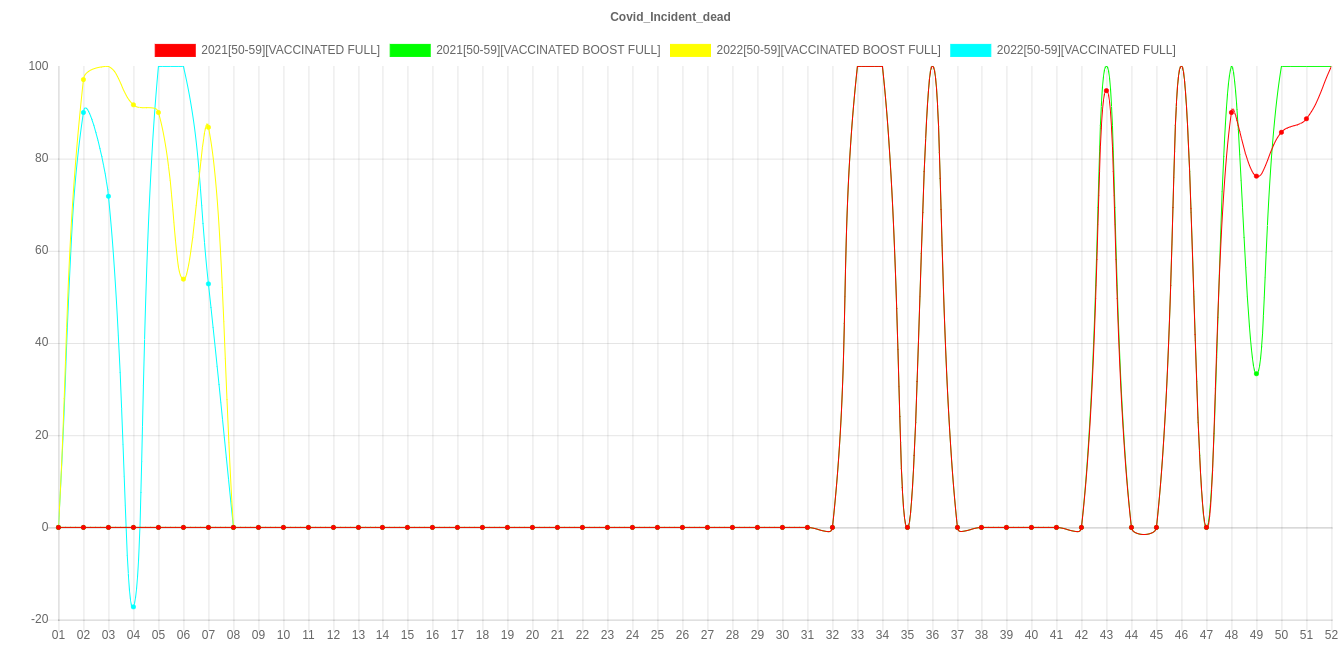
Task: Click the Covid_incident_dead chart title
Action: click(670, 17)
